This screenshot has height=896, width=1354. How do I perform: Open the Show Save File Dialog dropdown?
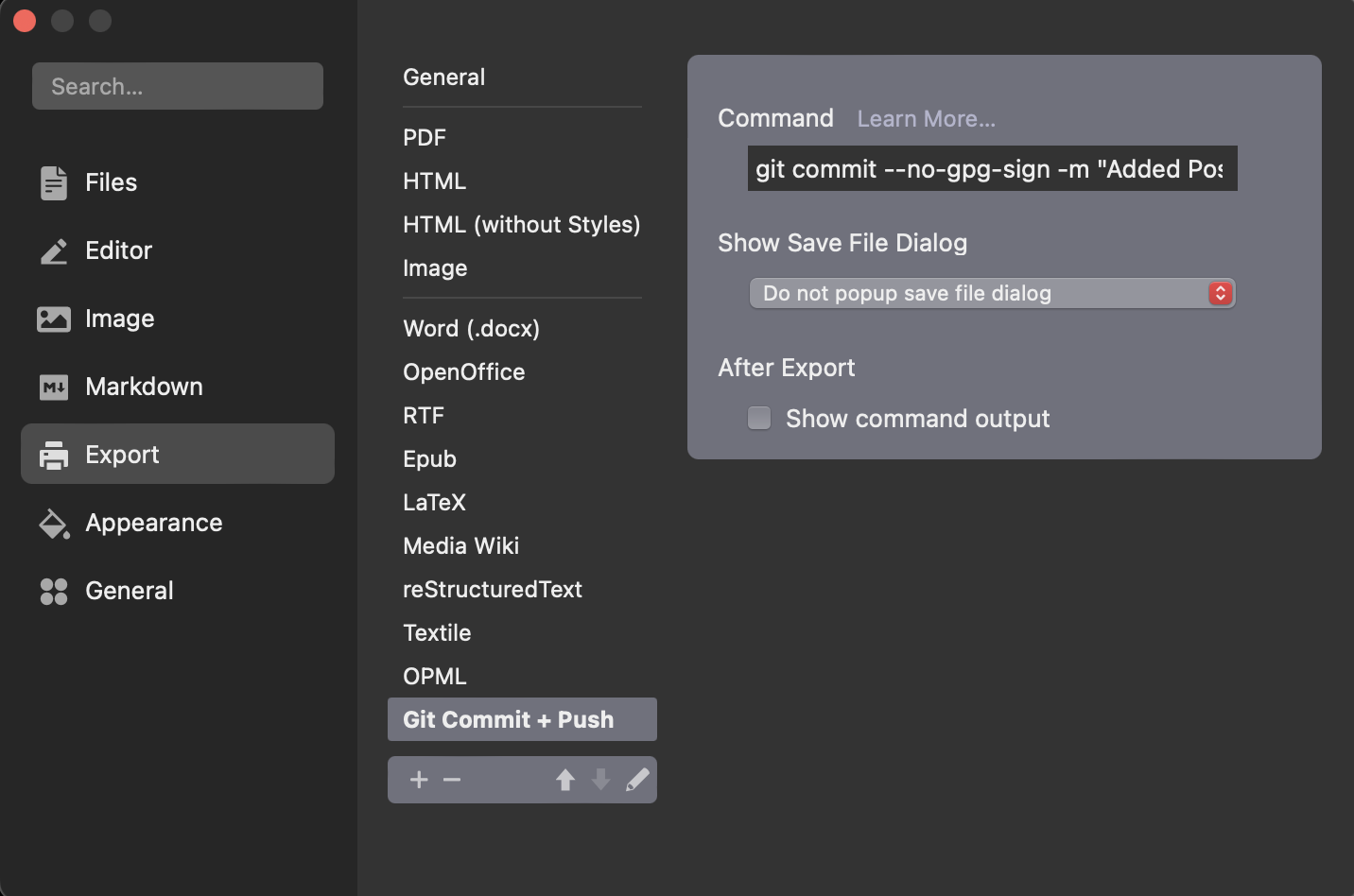click(992, 293)
